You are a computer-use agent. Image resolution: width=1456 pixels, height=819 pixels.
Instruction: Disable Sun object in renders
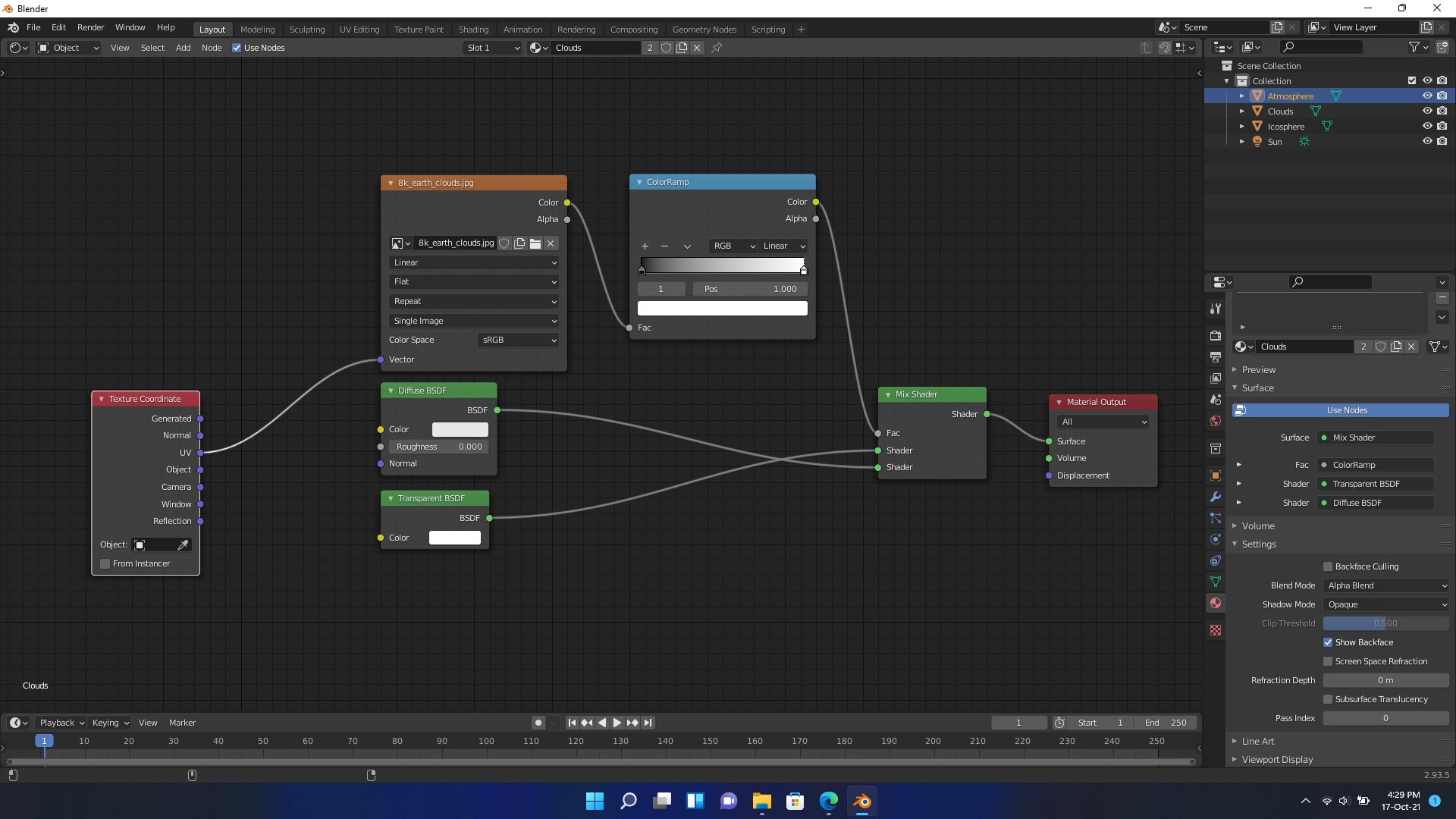click(1442, 141)
